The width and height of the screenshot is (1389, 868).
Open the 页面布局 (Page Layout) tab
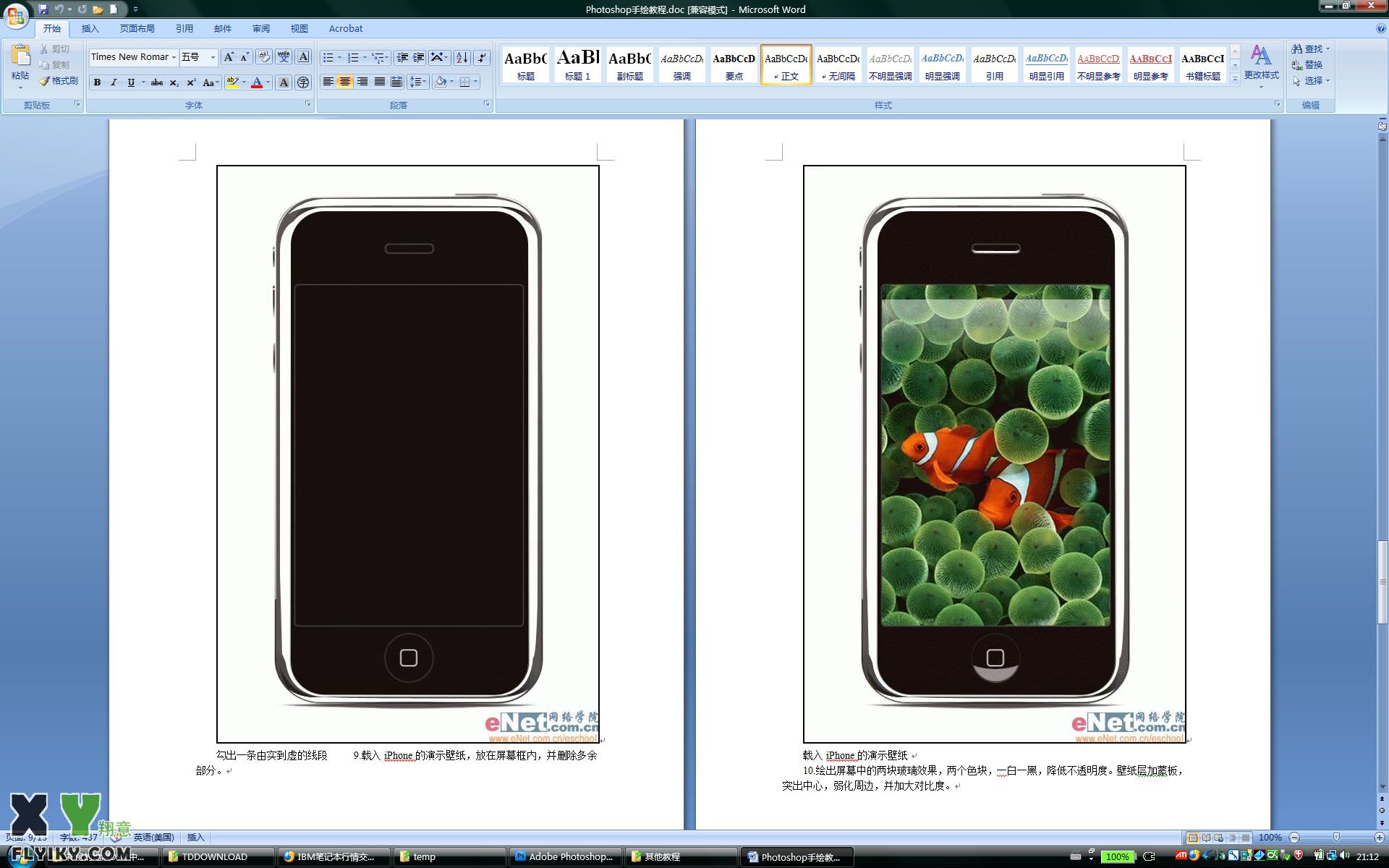pyautogui.click(x=137, y=29)
